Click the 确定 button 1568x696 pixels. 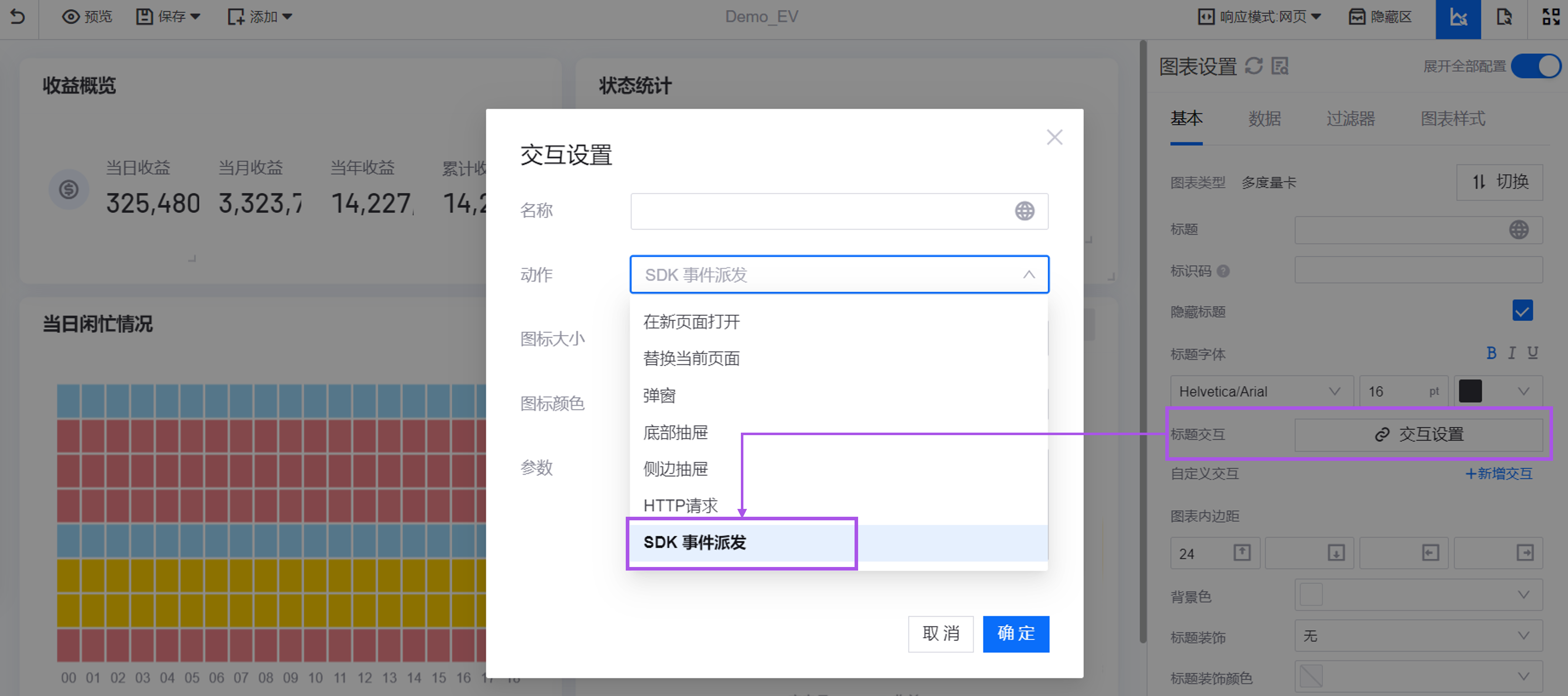tap(1015, 633)
